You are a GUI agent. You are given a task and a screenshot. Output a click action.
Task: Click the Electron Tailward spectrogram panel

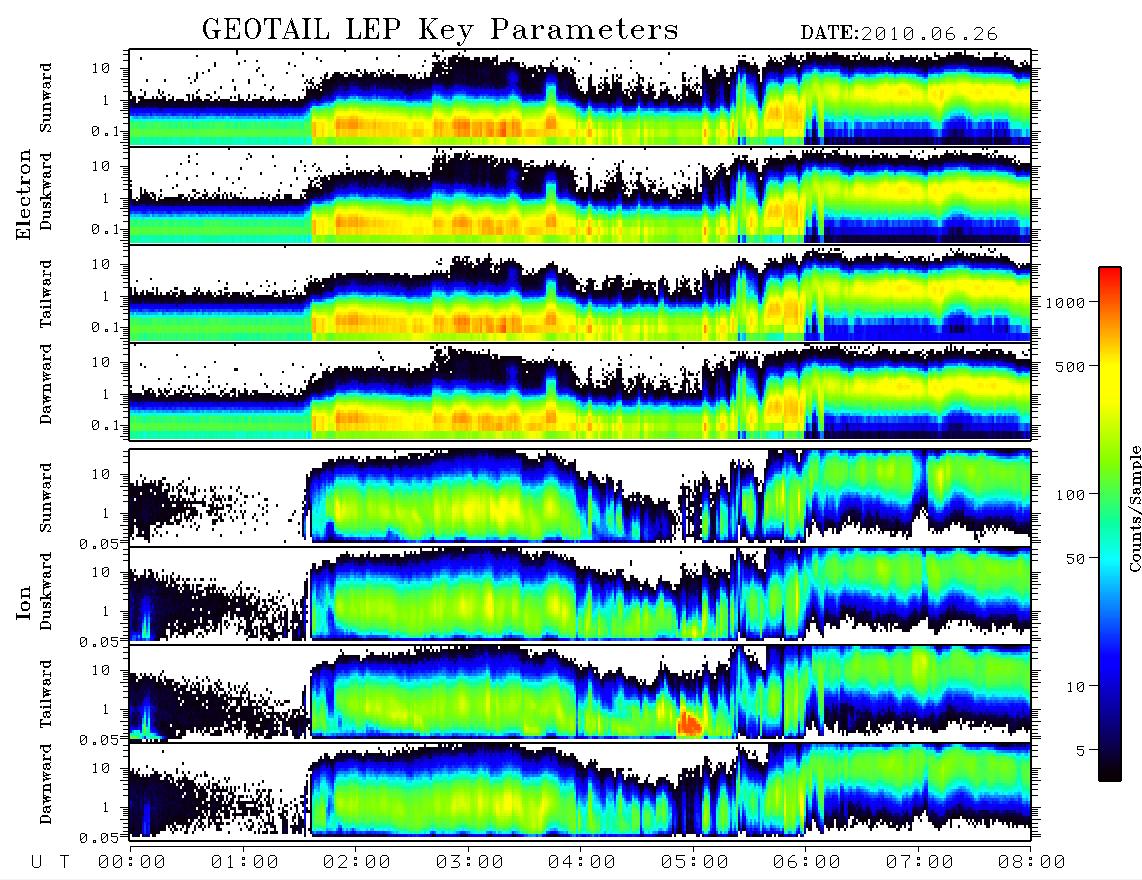[580, 294]
